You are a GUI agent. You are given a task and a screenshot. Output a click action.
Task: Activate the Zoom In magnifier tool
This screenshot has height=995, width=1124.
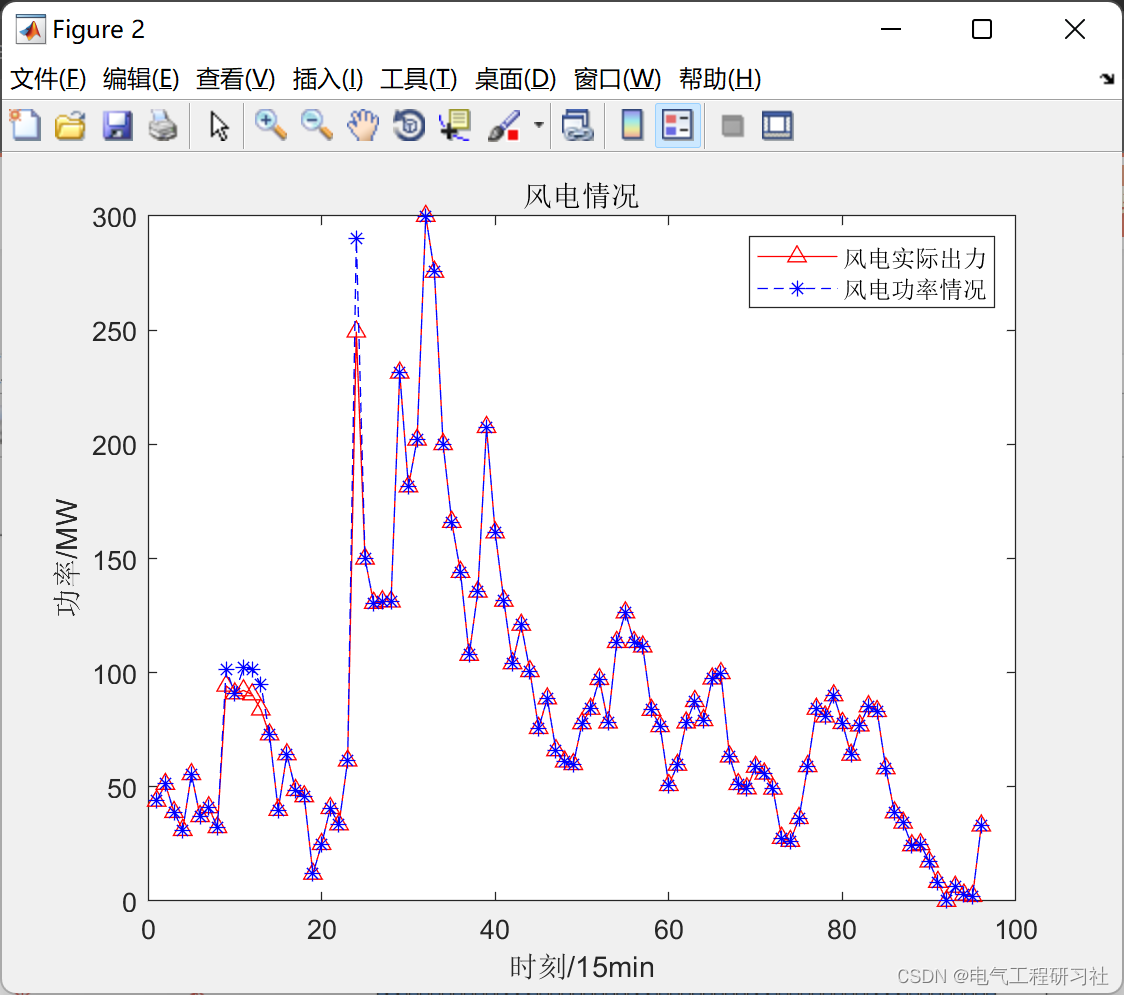(x=271, y=125)
